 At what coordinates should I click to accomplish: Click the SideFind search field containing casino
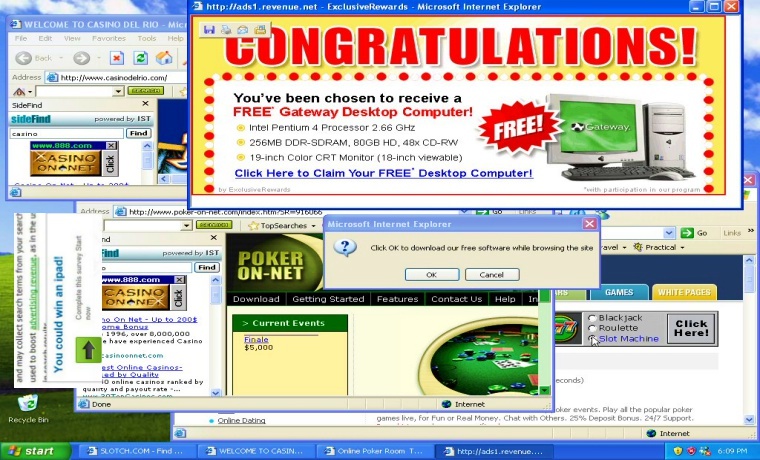66,133
